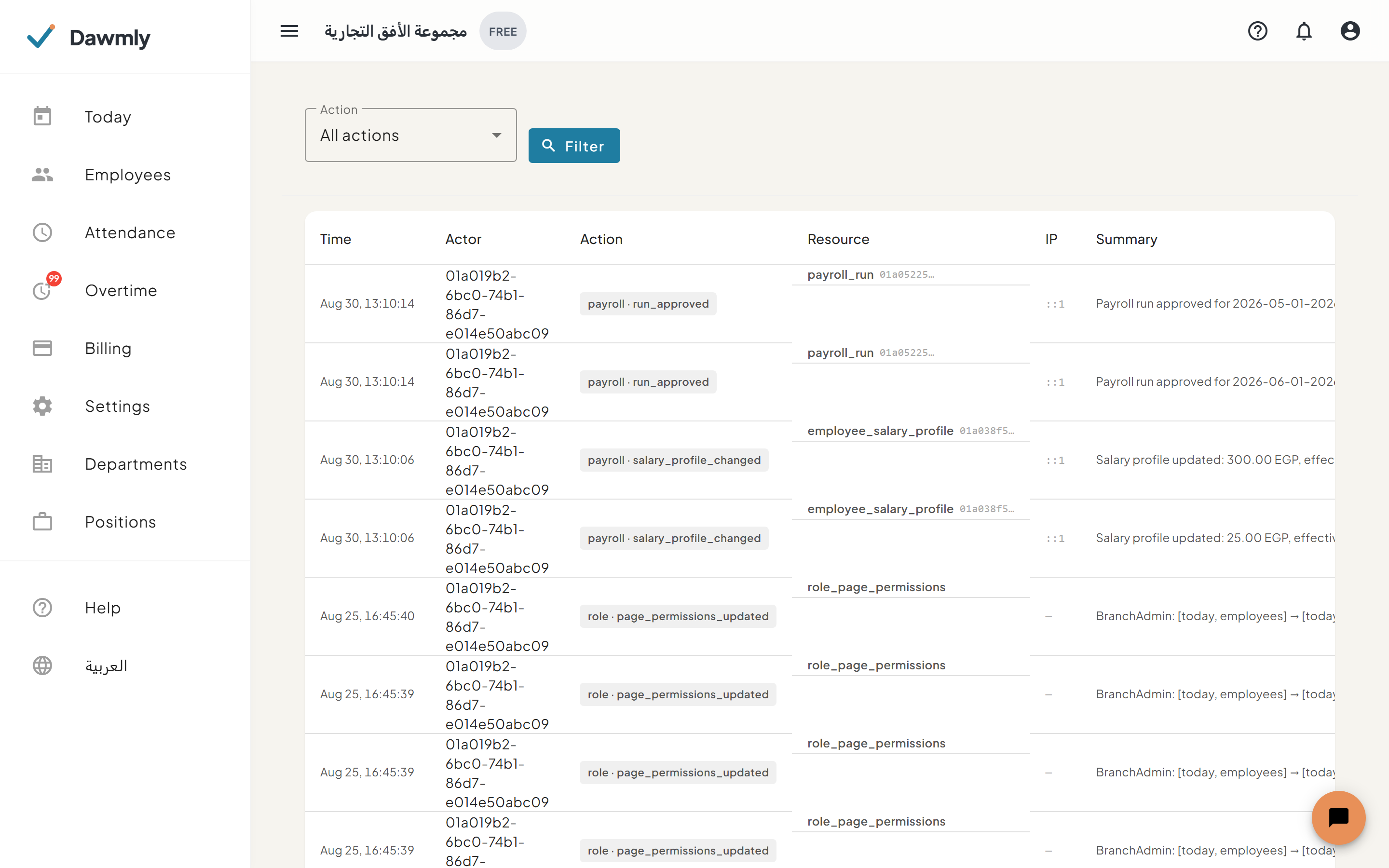Image resolution: width=1389 pixels, height=868 pixels.
Task: Click Payroll run approved 2026-06-01 summary
Action: point(1215,382)
